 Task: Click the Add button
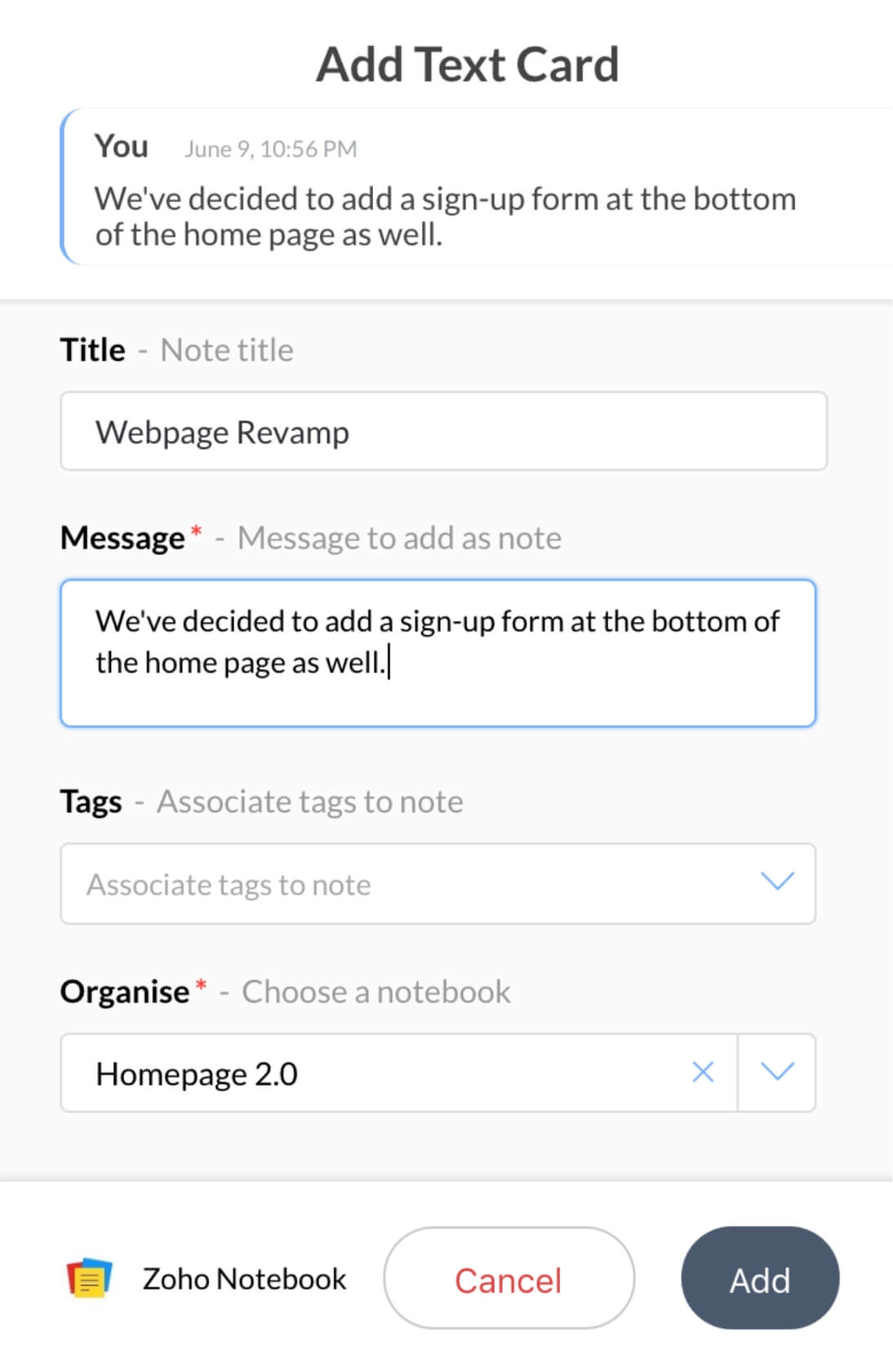758,1278
